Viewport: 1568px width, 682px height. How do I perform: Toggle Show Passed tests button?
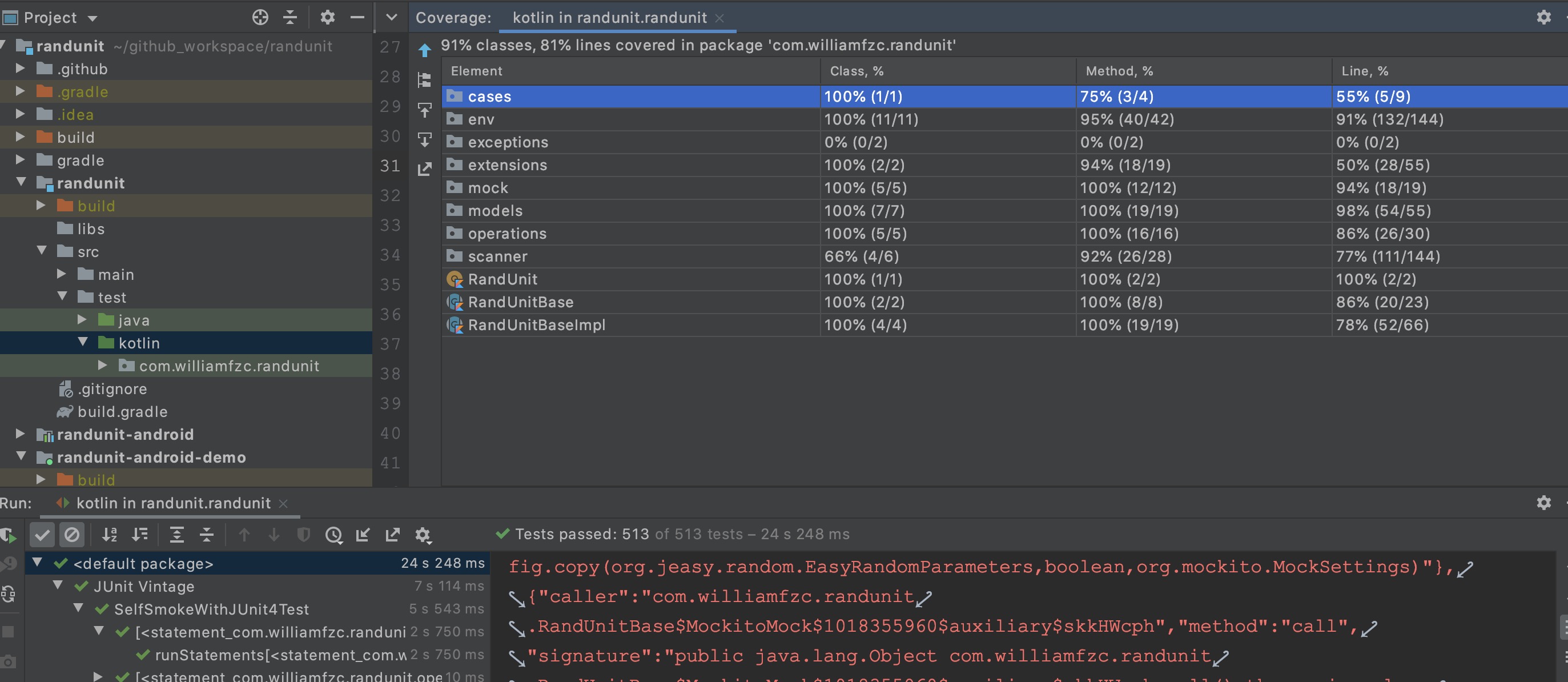42,535
